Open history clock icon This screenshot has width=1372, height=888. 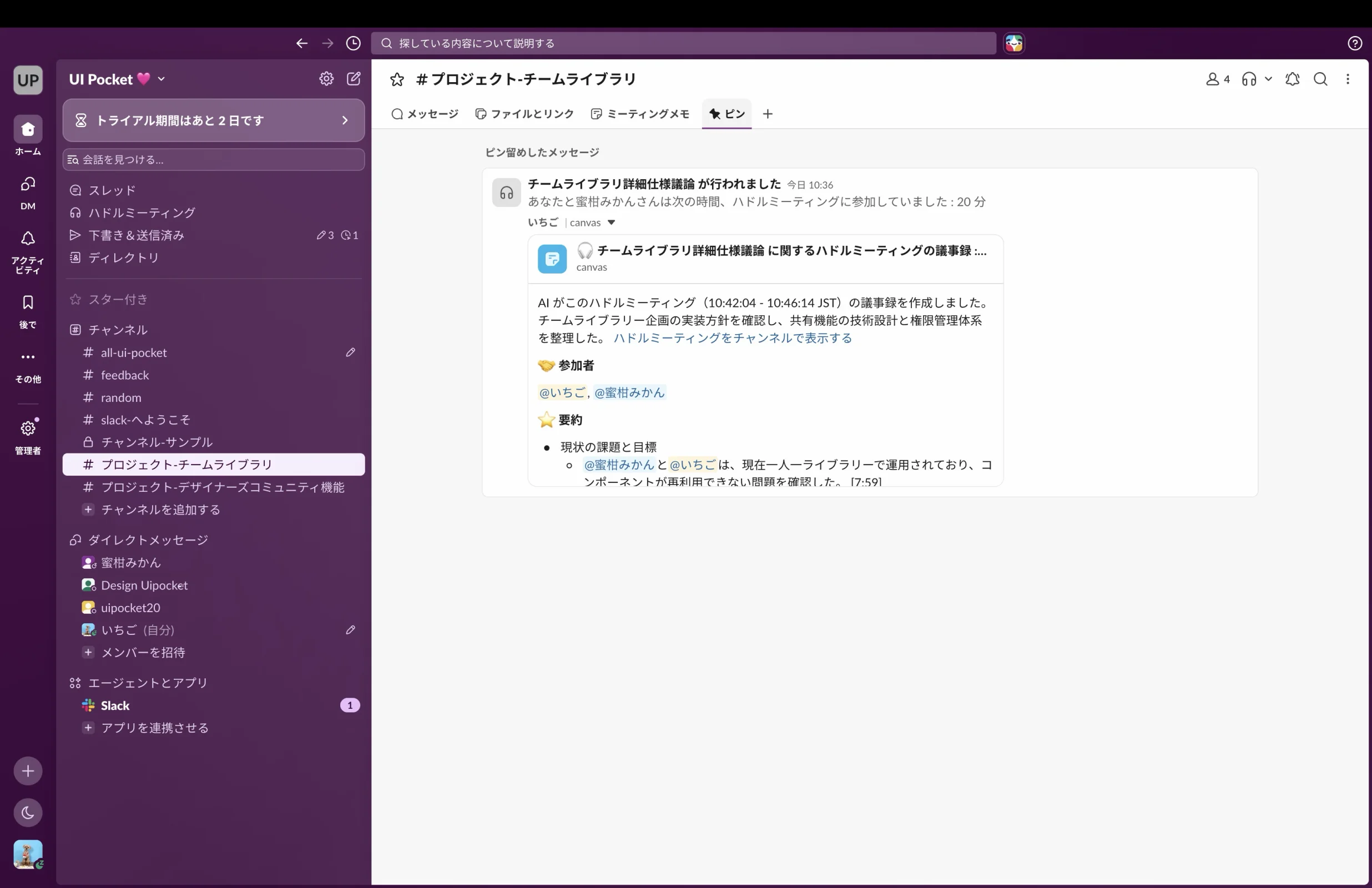click(354, 43)
